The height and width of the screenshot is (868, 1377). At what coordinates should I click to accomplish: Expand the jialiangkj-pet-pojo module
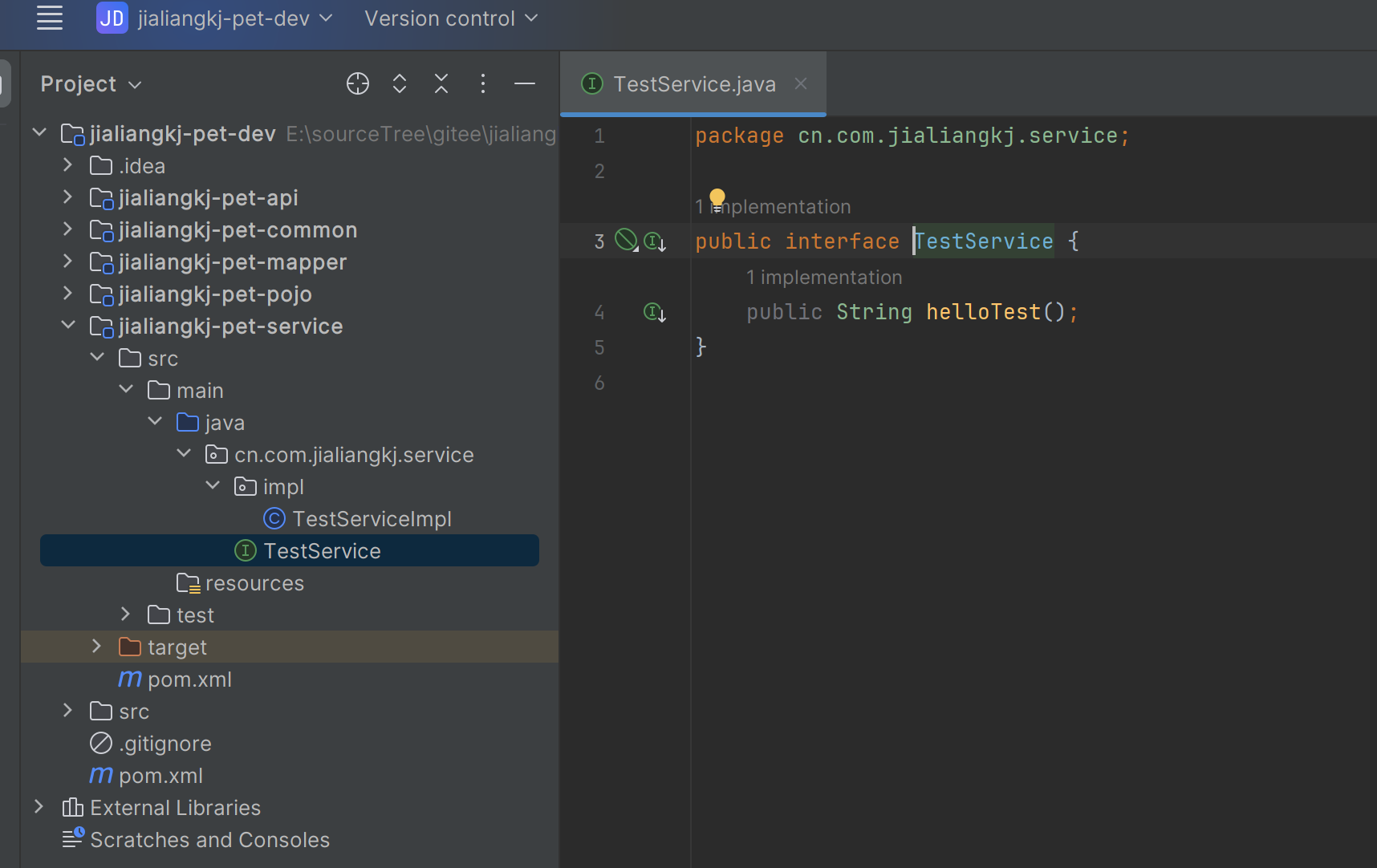(x=68, y=293)
